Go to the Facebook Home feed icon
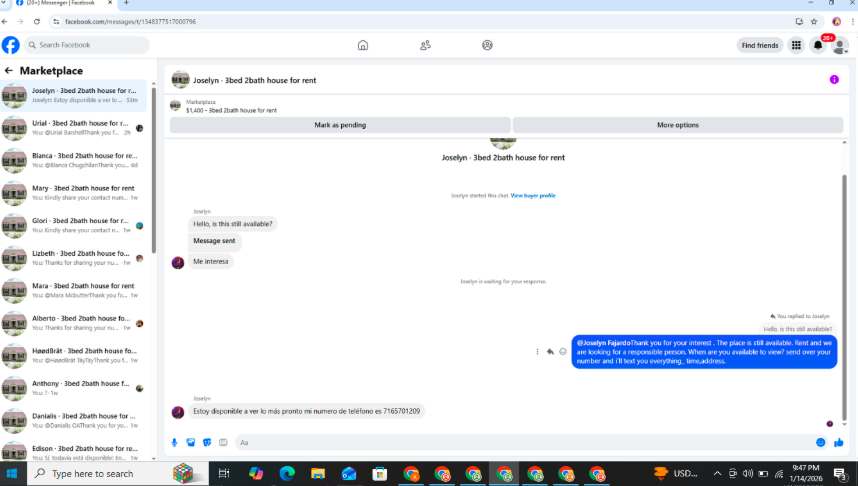 pyautogui.click(x=363, y=45)
